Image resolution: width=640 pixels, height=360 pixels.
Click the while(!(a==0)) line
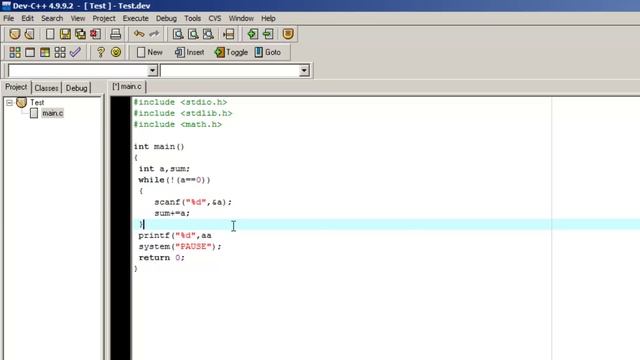pyautogui.click(x=174, y=180)
